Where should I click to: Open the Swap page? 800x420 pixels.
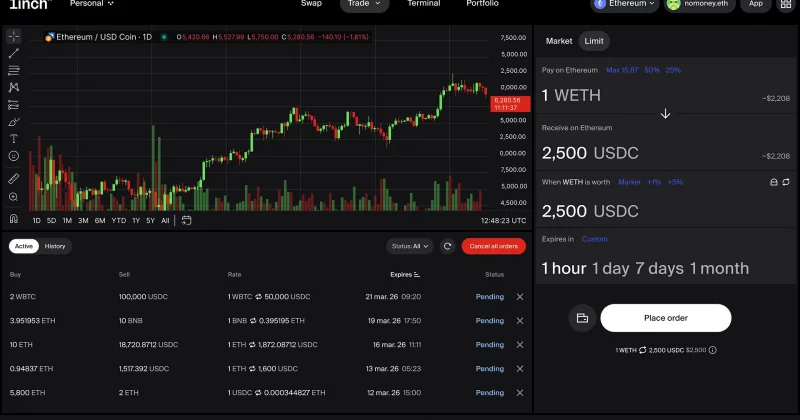pos(311,4)
